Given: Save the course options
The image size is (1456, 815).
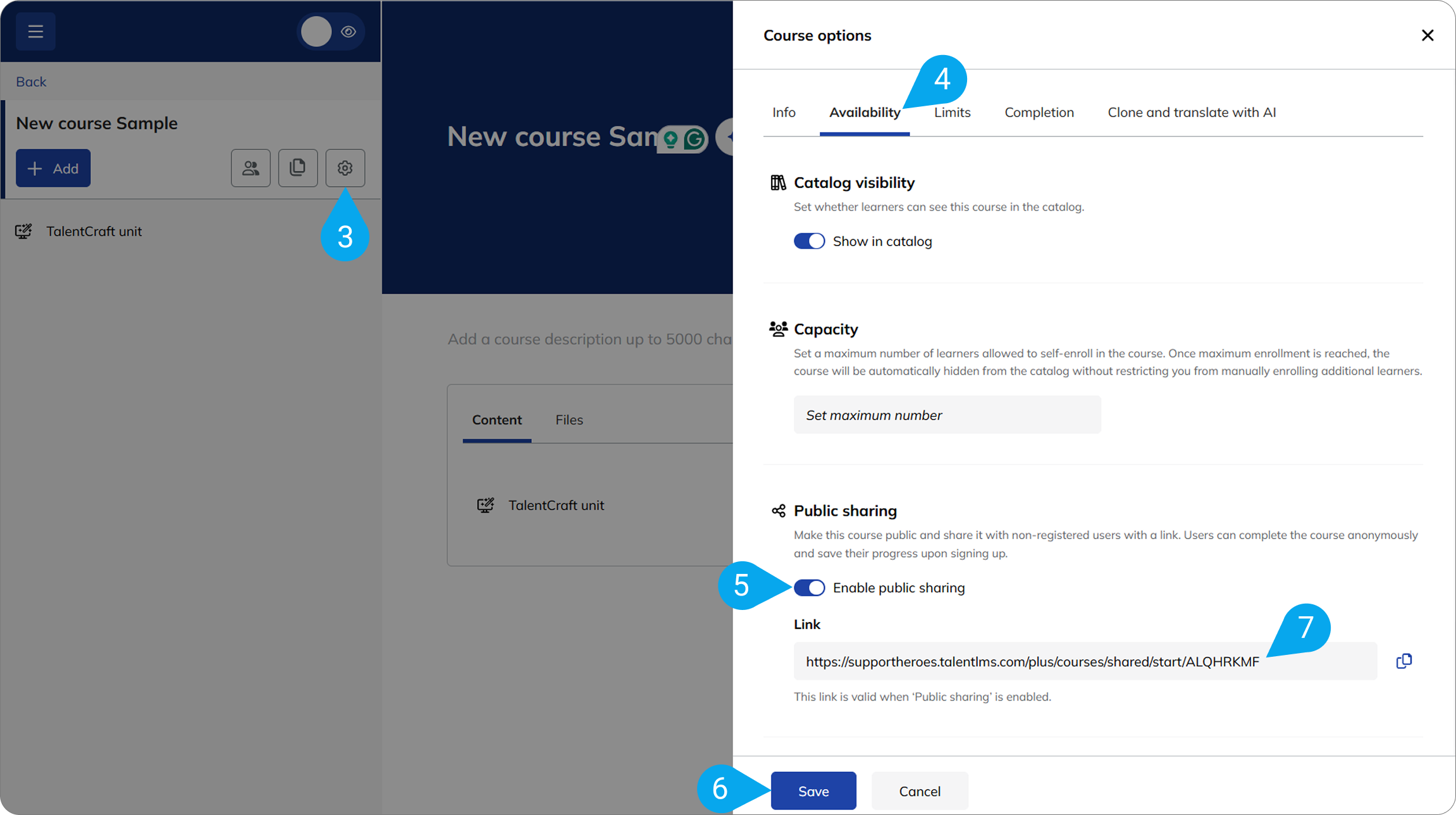Looking at the screenshot, I should pos(813,791).
